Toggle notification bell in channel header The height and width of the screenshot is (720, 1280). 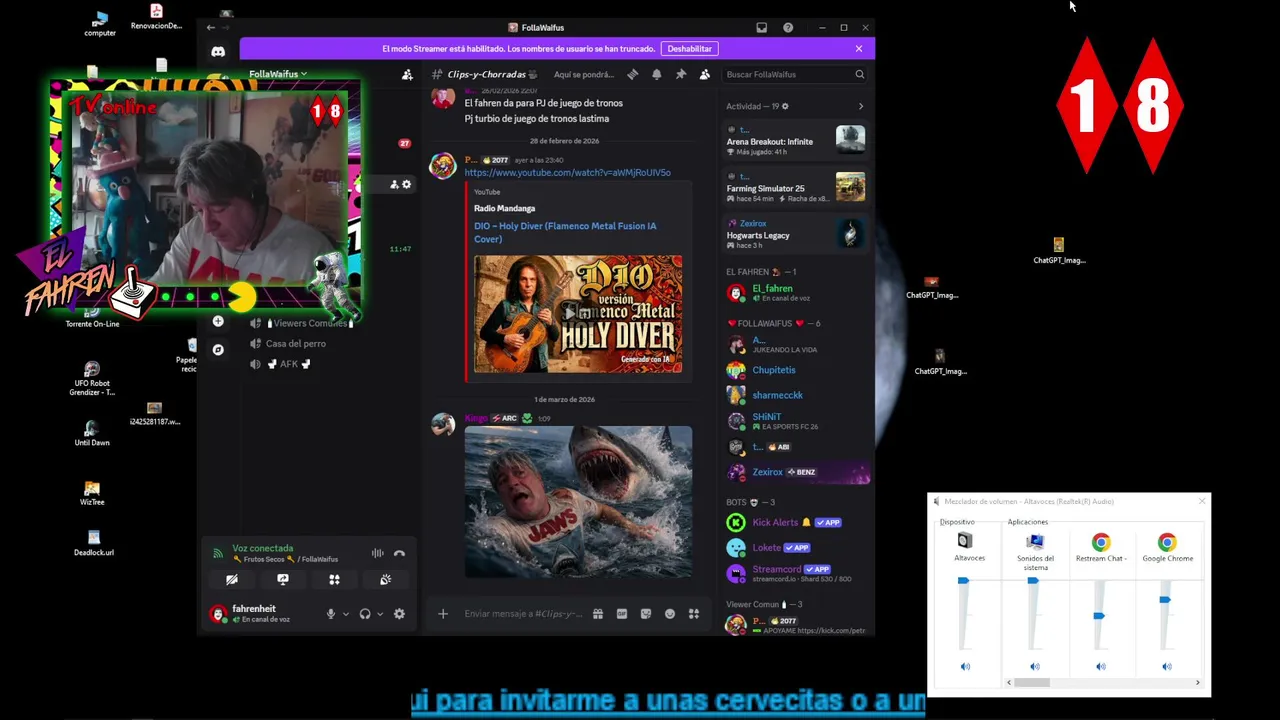656,74
